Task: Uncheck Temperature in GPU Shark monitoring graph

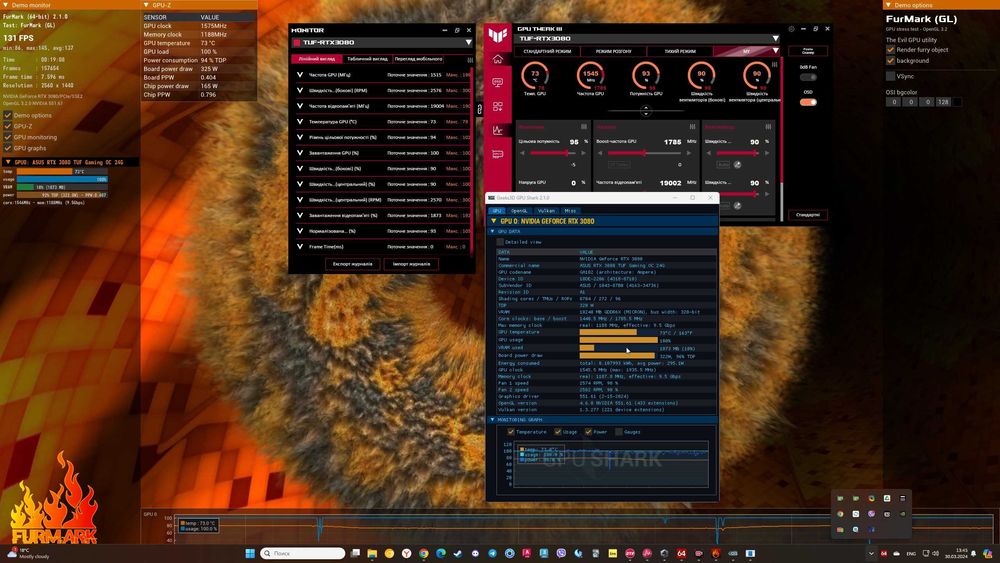Action: (511, 432)
